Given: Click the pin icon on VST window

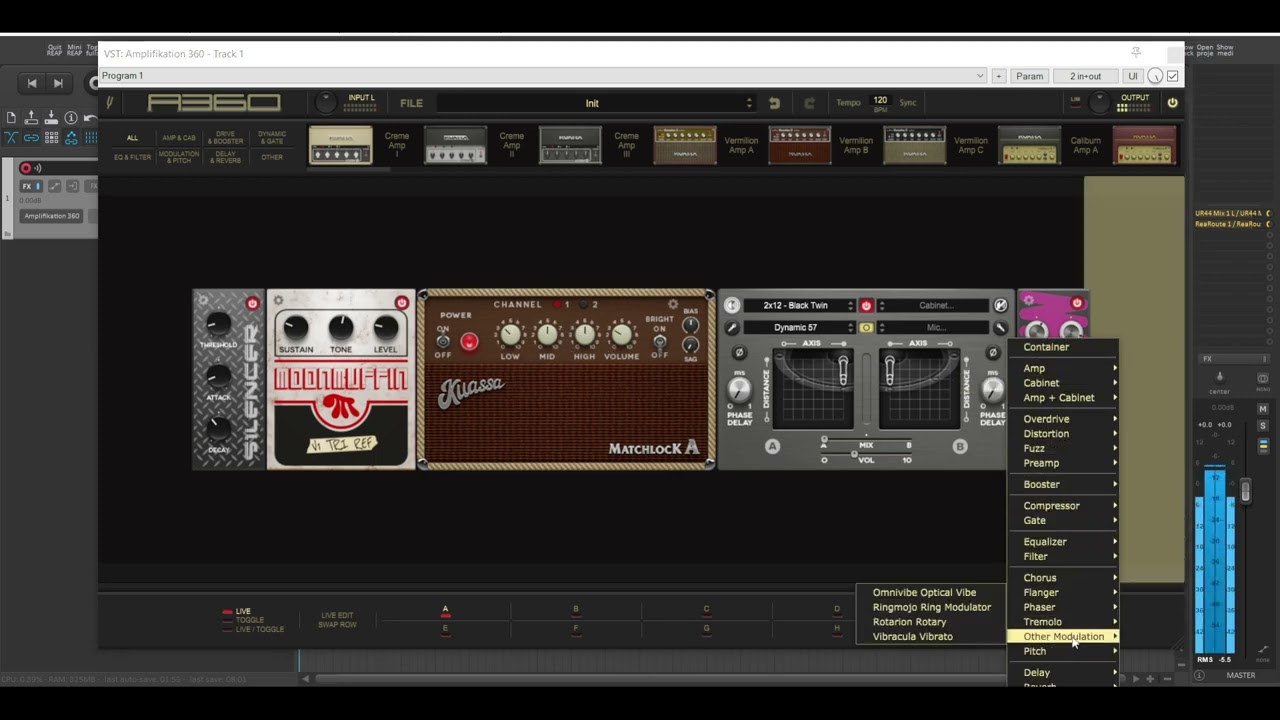Looking at the screenshot, I should [1136, 53].
